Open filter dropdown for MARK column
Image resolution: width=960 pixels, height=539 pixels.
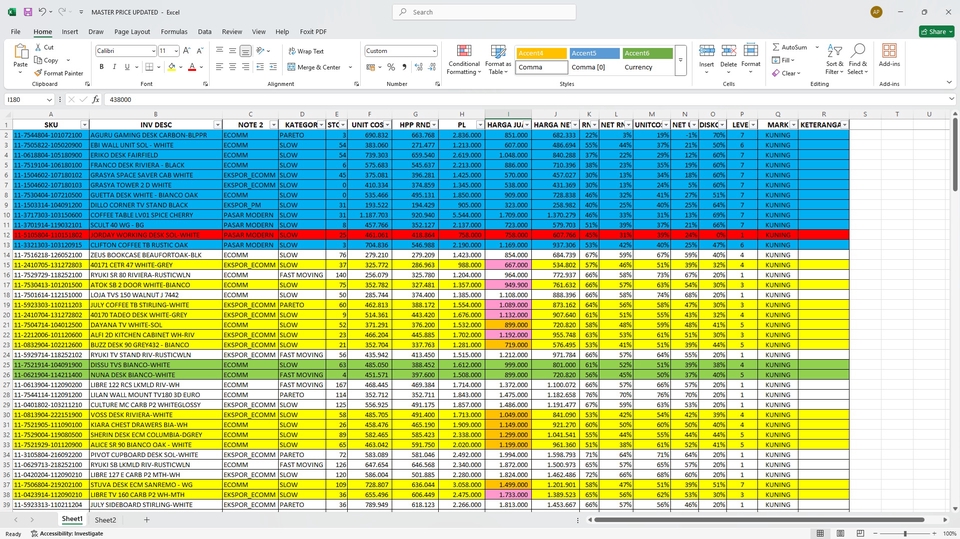pyautogui.click(x=793, y=125)
